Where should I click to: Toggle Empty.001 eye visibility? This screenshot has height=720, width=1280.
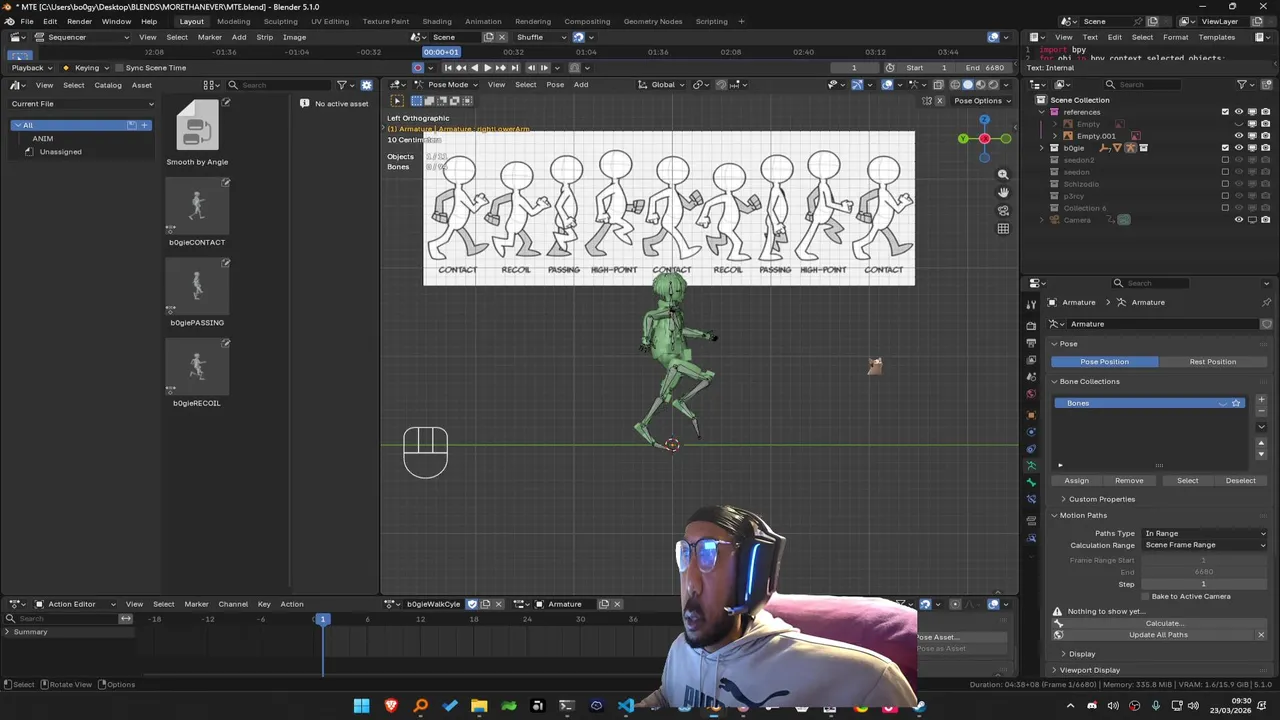tap(1239, 136)
